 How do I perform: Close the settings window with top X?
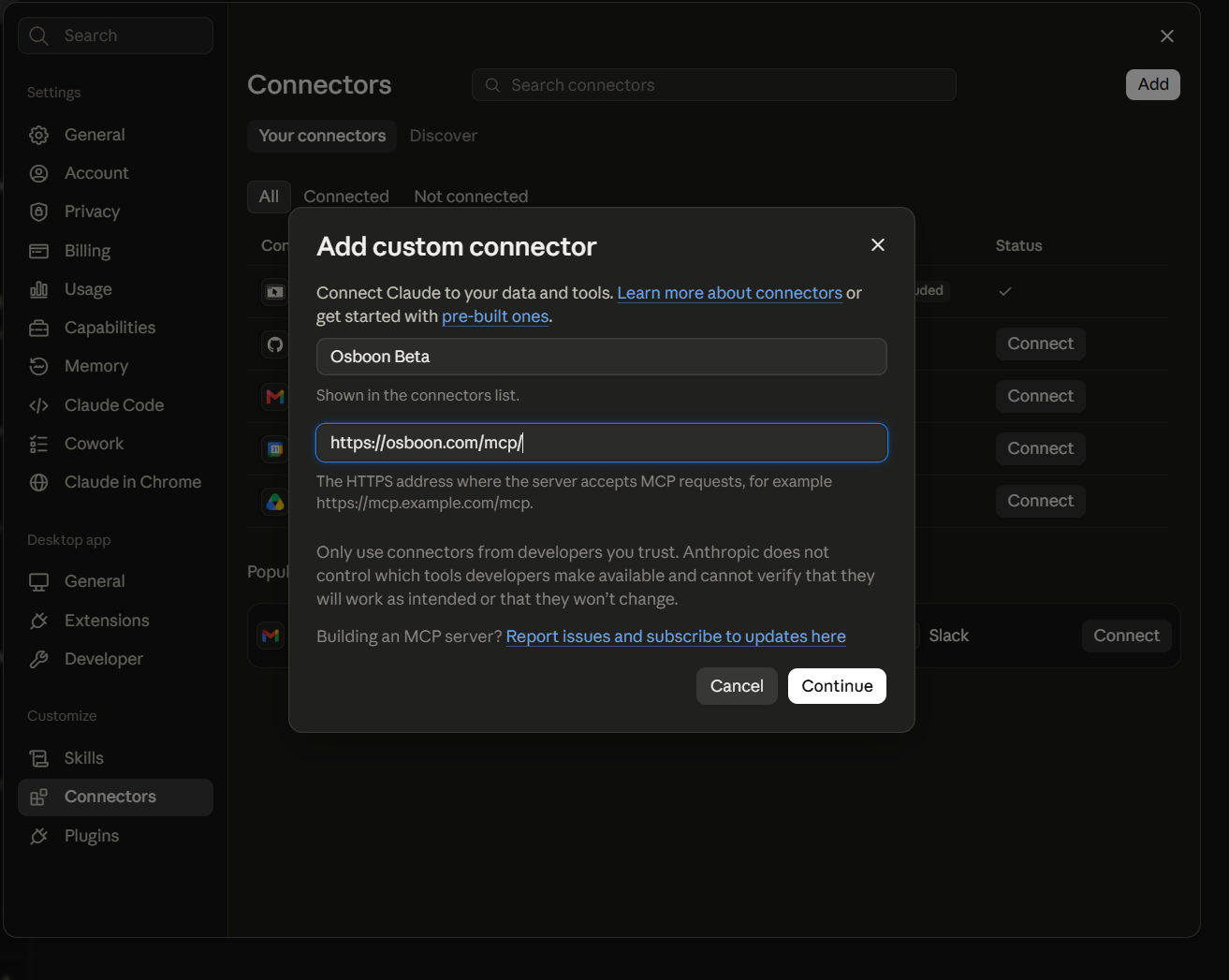pyautogui.click(x=1166, y=36)
